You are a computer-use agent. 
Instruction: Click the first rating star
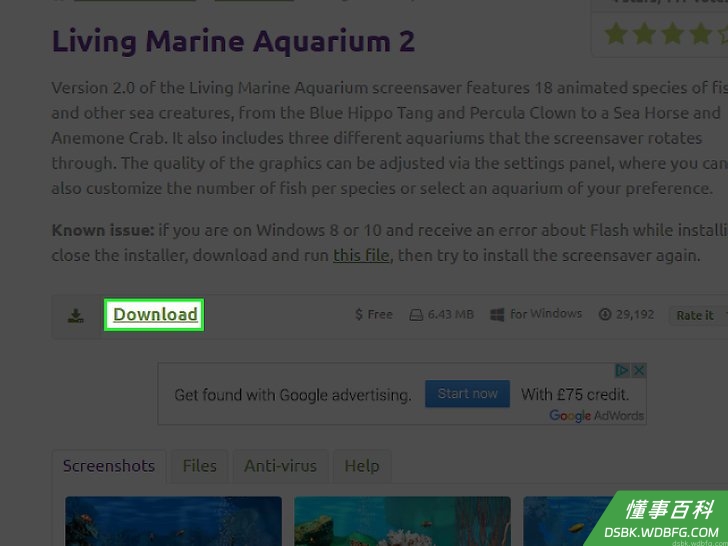click(x=616, y=35)
